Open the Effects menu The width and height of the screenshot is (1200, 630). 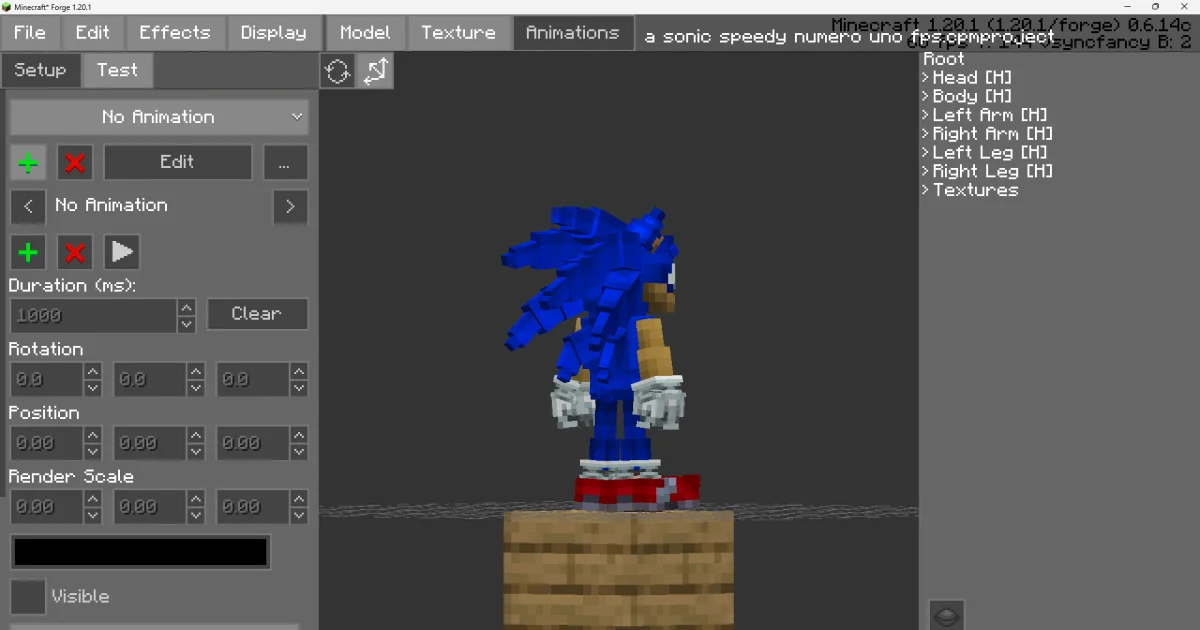pyautogui.click(x=175, y=33)
